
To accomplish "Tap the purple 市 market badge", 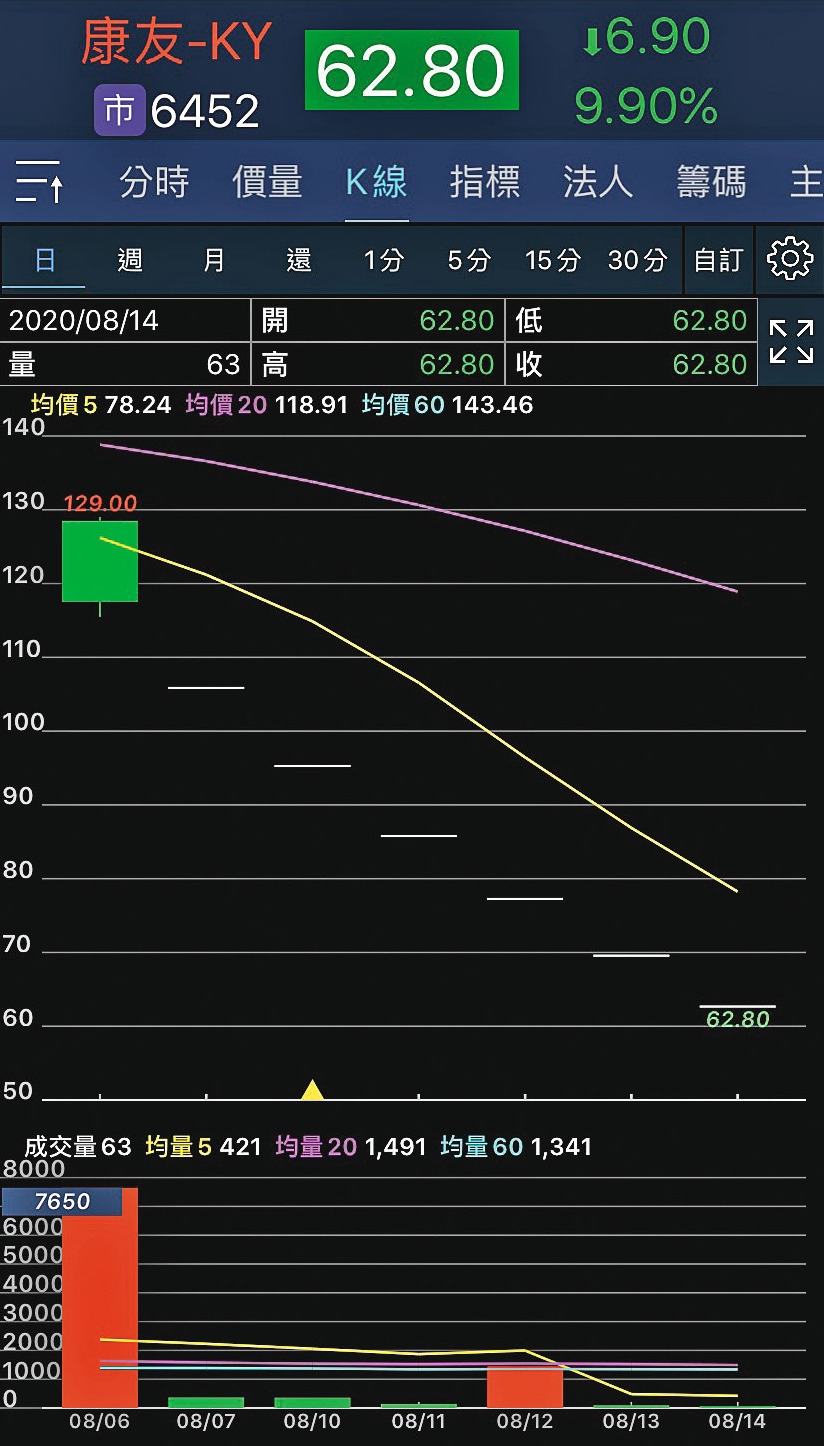I will point(120,110).
